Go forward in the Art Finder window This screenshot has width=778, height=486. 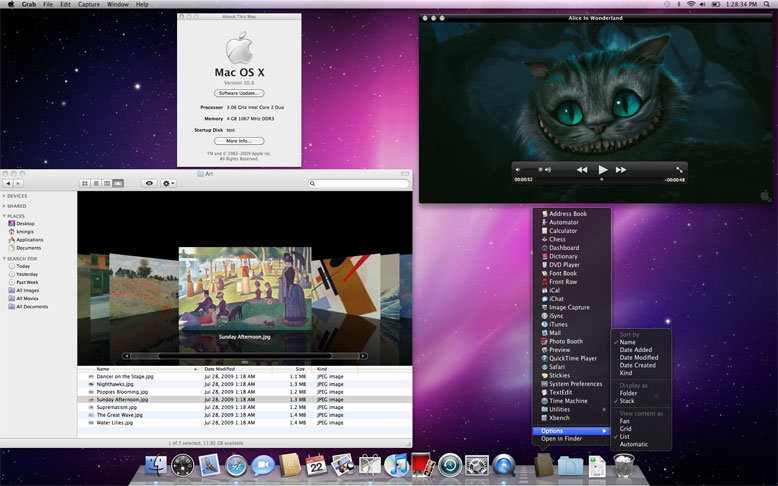[18, 184]
